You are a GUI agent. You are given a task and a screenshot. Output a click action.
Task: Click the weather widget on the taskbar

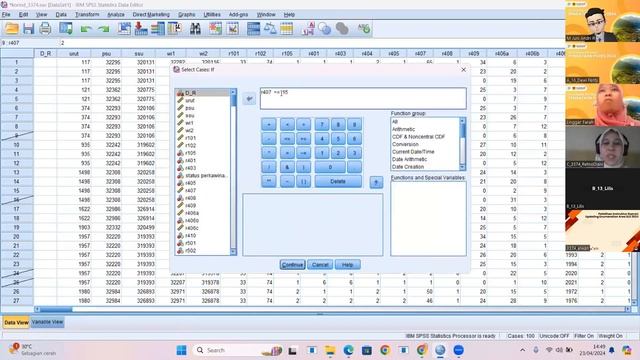pyautogui.click(x=33, y=350)
